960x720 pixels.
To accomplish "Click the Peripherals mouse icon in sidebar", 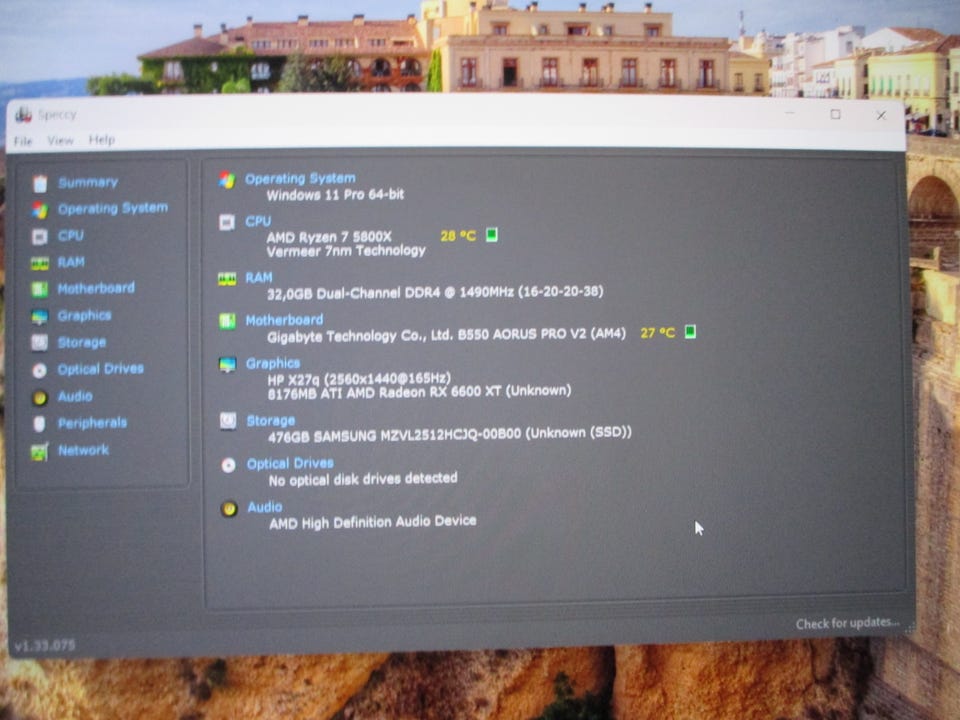I will [39, 424].
